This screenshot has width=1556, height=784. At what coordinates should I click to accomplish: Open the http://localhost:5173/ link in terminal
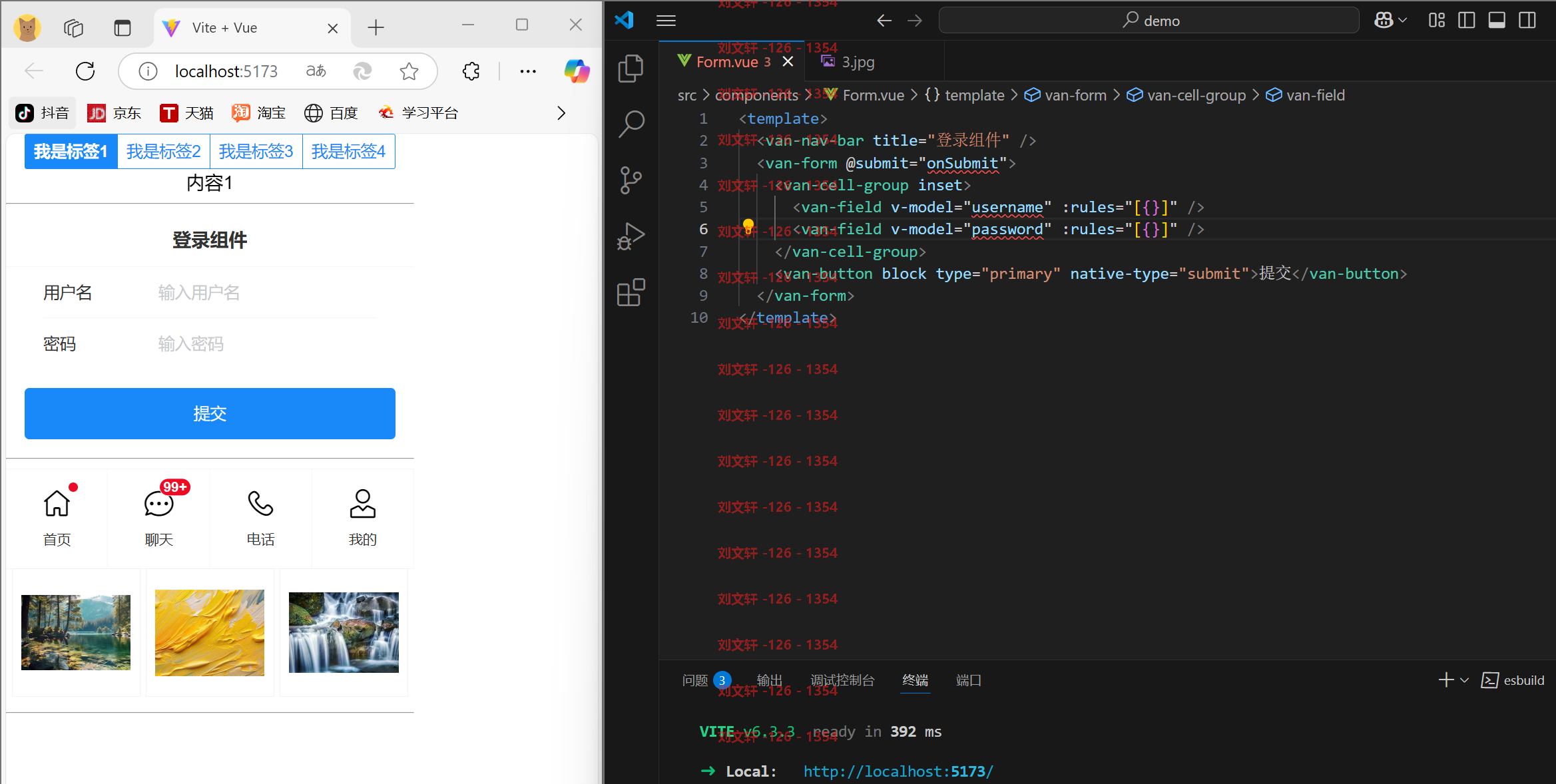coord(898,771)
